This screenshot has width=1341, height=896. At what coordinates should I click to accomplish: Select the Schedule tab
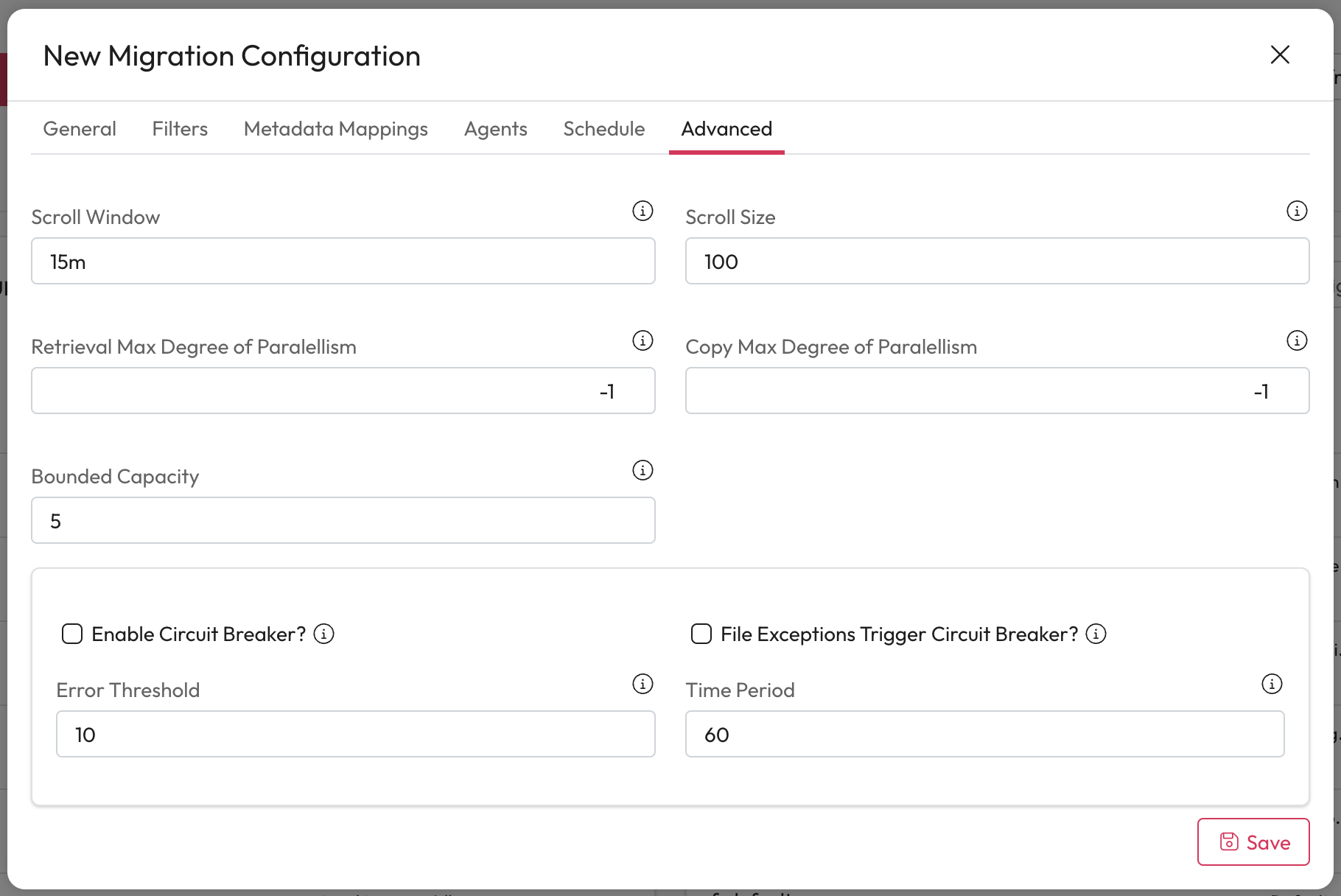click(x=603, y=129)
